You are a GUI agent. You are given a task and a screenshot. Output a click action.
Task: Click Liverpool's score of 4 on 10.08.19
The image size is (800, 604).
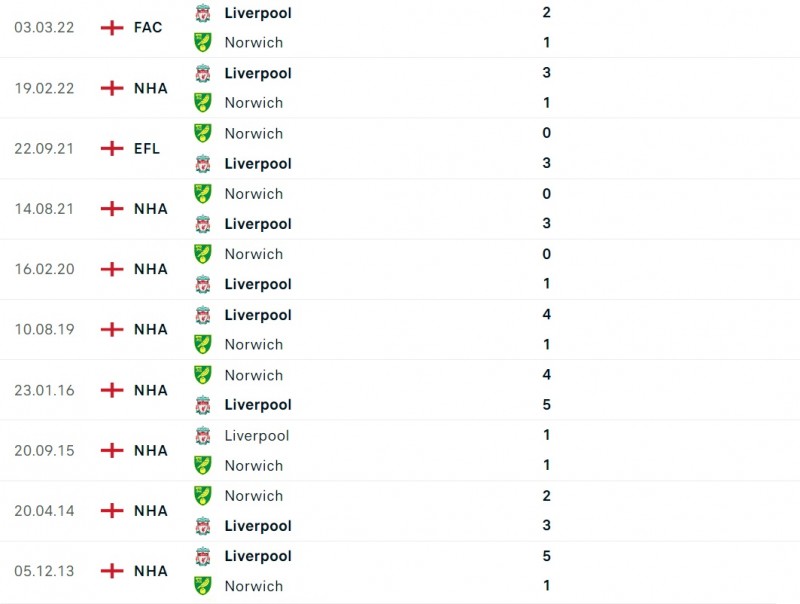[x=546, y=314]
